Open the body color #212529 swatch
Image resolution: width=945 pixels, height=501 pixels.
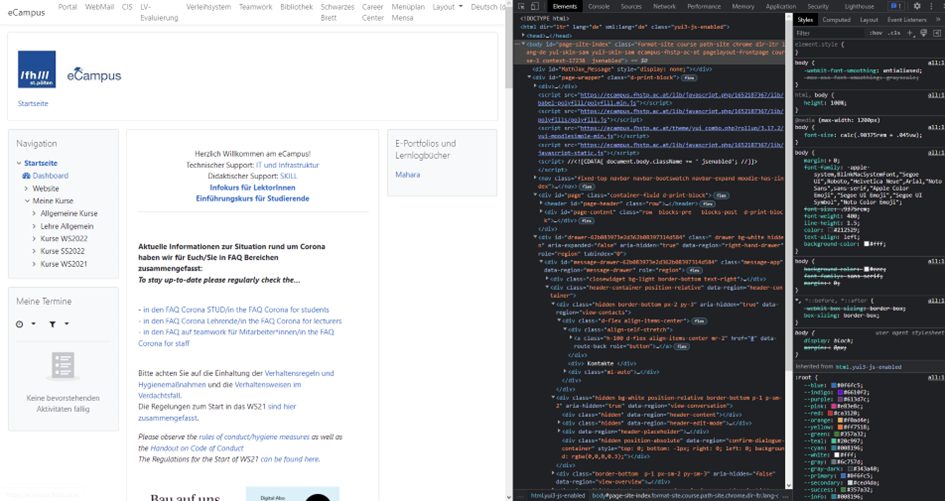coord(832,230)
